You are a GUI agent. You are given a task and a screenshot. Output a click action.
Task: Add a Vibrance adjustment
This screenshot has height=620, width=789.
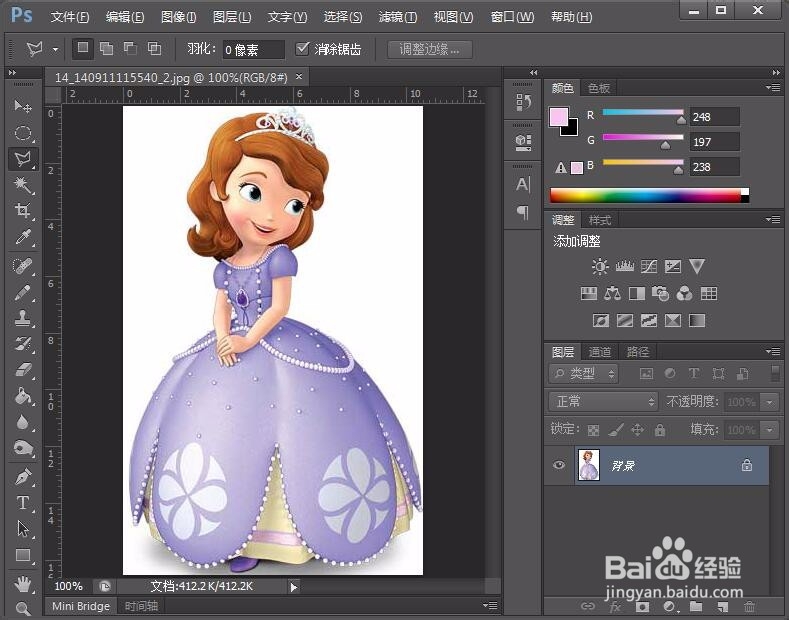point(697,266)
